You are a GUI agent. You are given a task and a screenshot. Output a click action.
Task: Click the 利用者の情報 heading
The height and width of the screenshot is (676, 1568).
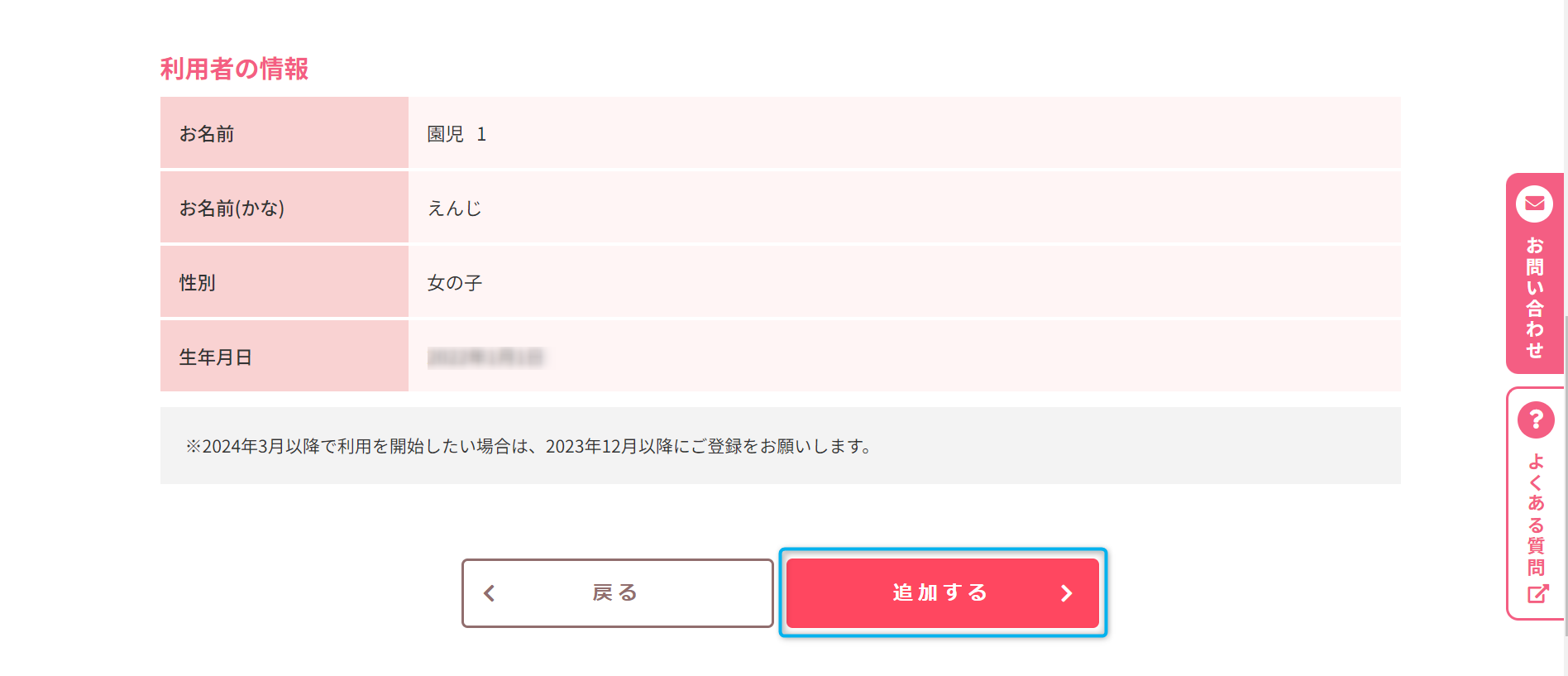pos(234,69)
